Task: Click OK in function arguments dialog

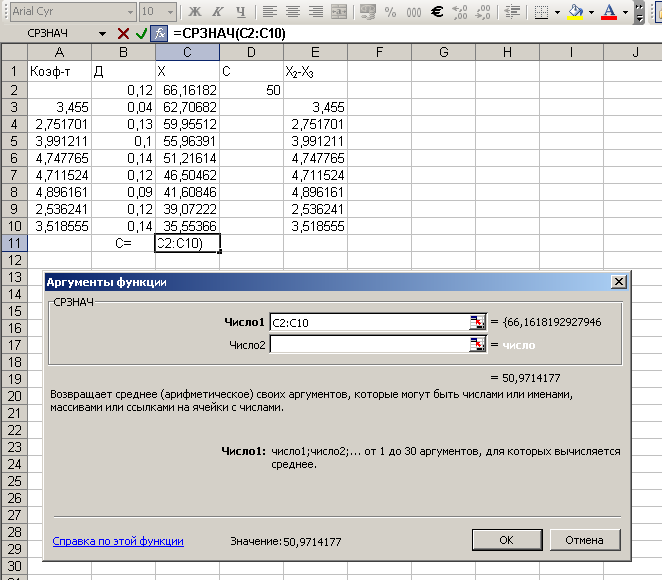Action: click(x=507, y=540)
